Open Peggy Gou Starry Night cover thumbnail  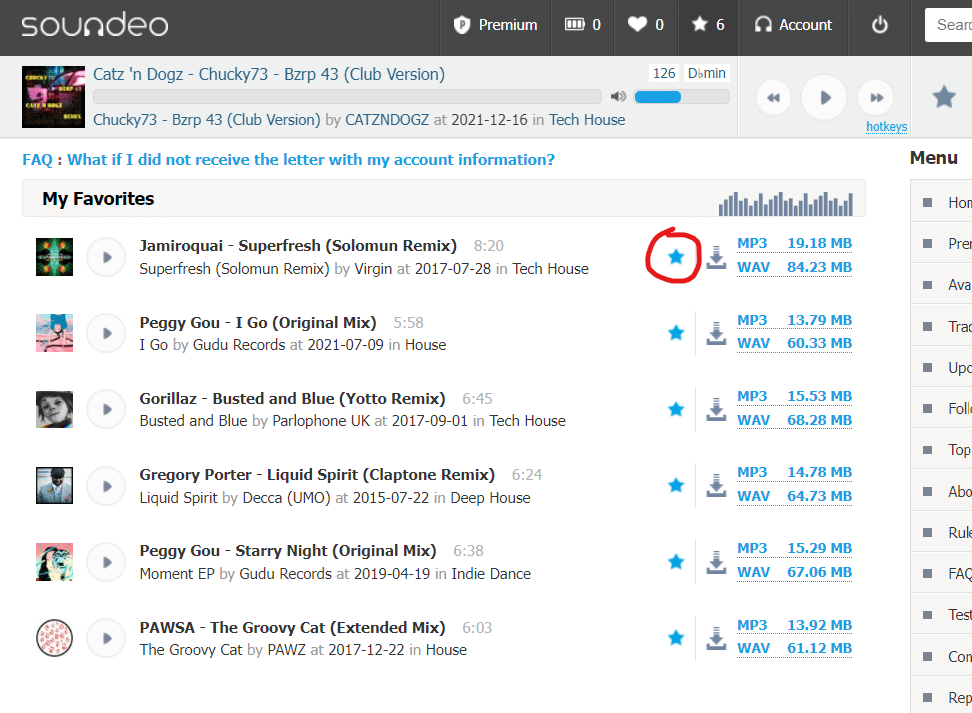tap(54, 562)
